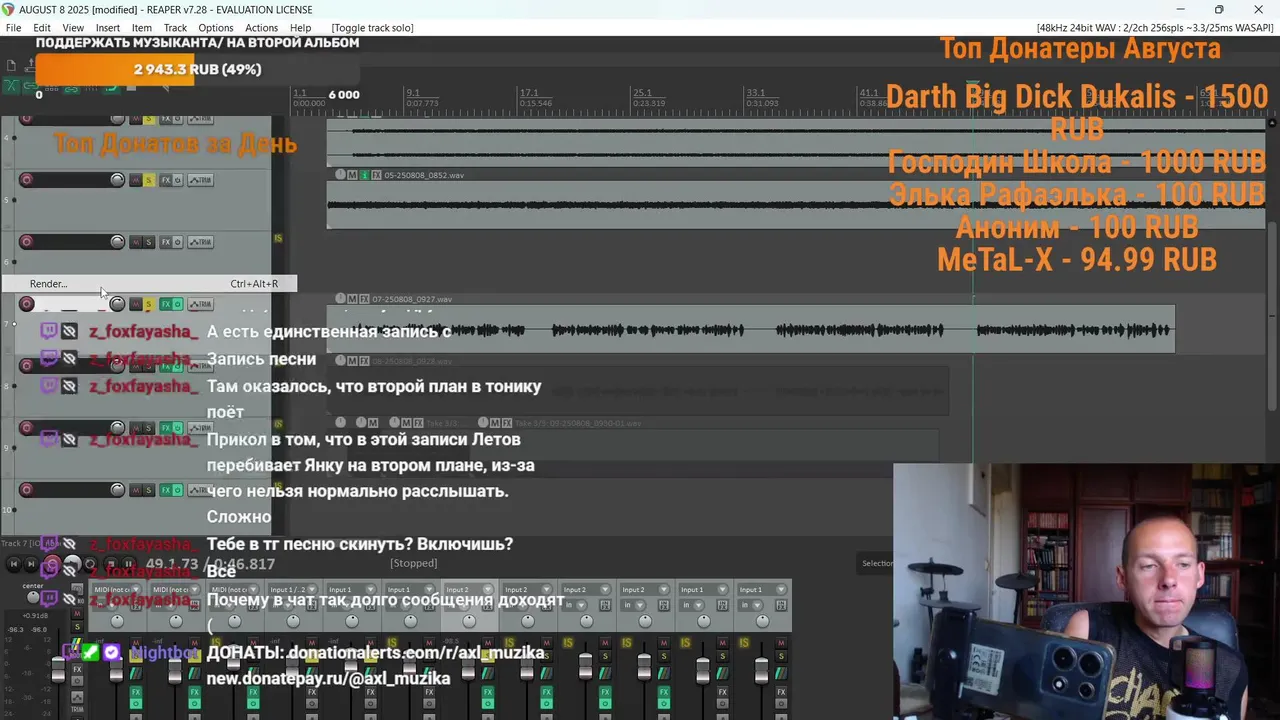
Task: Mute the 07-250808_0927.wav item
Action: tap(352, 299)
